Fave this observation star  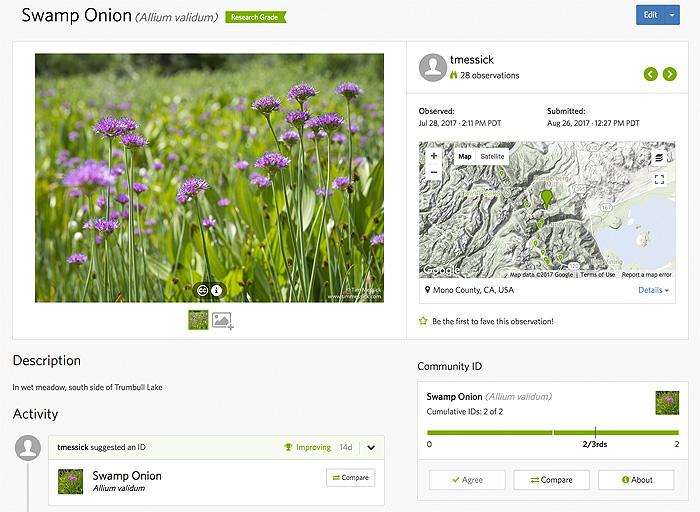click(424, 321)
